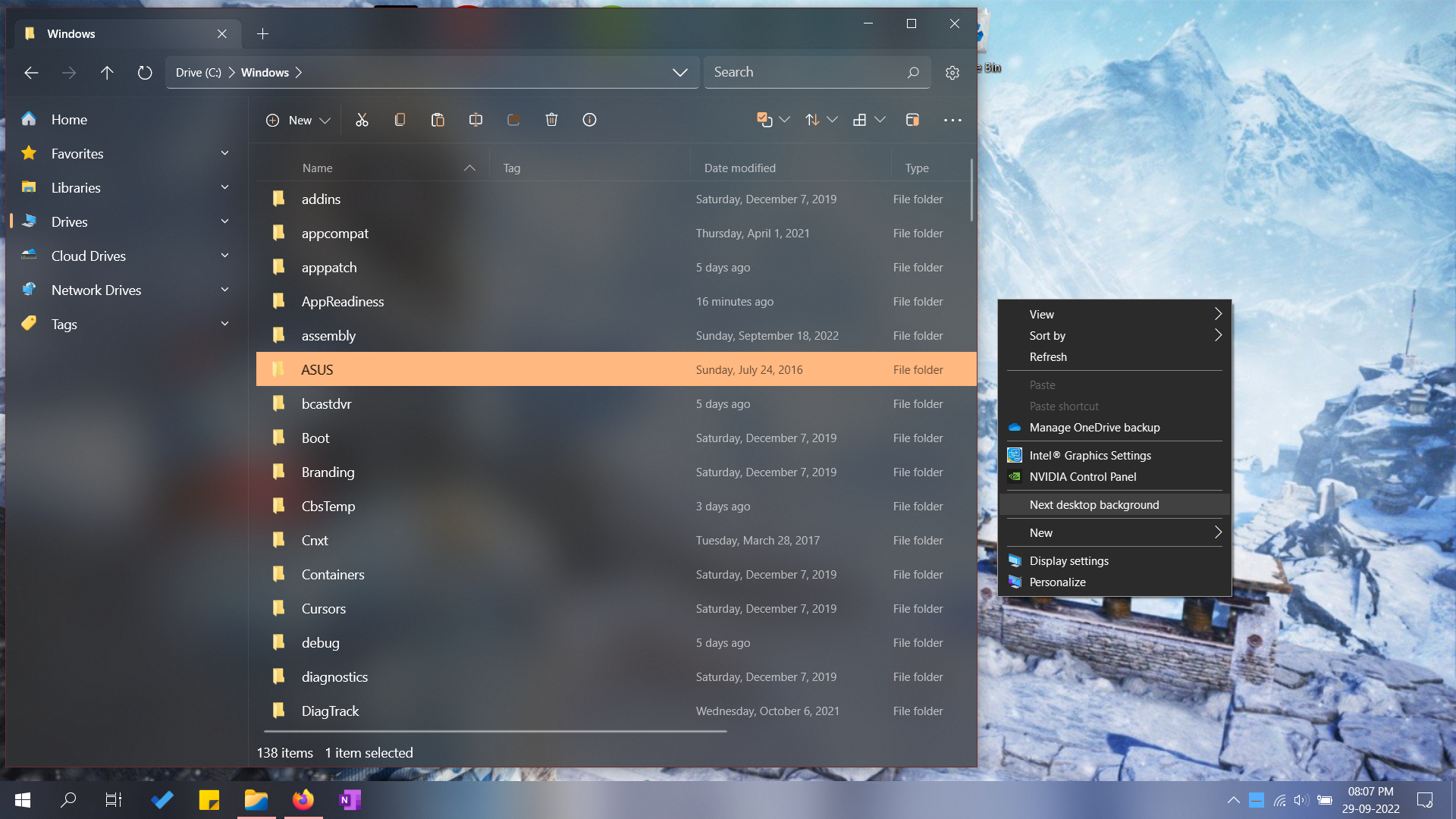Expand the Cloud Drives sidebar section
Screen dimensions: 1456x819
coord(224,256)
